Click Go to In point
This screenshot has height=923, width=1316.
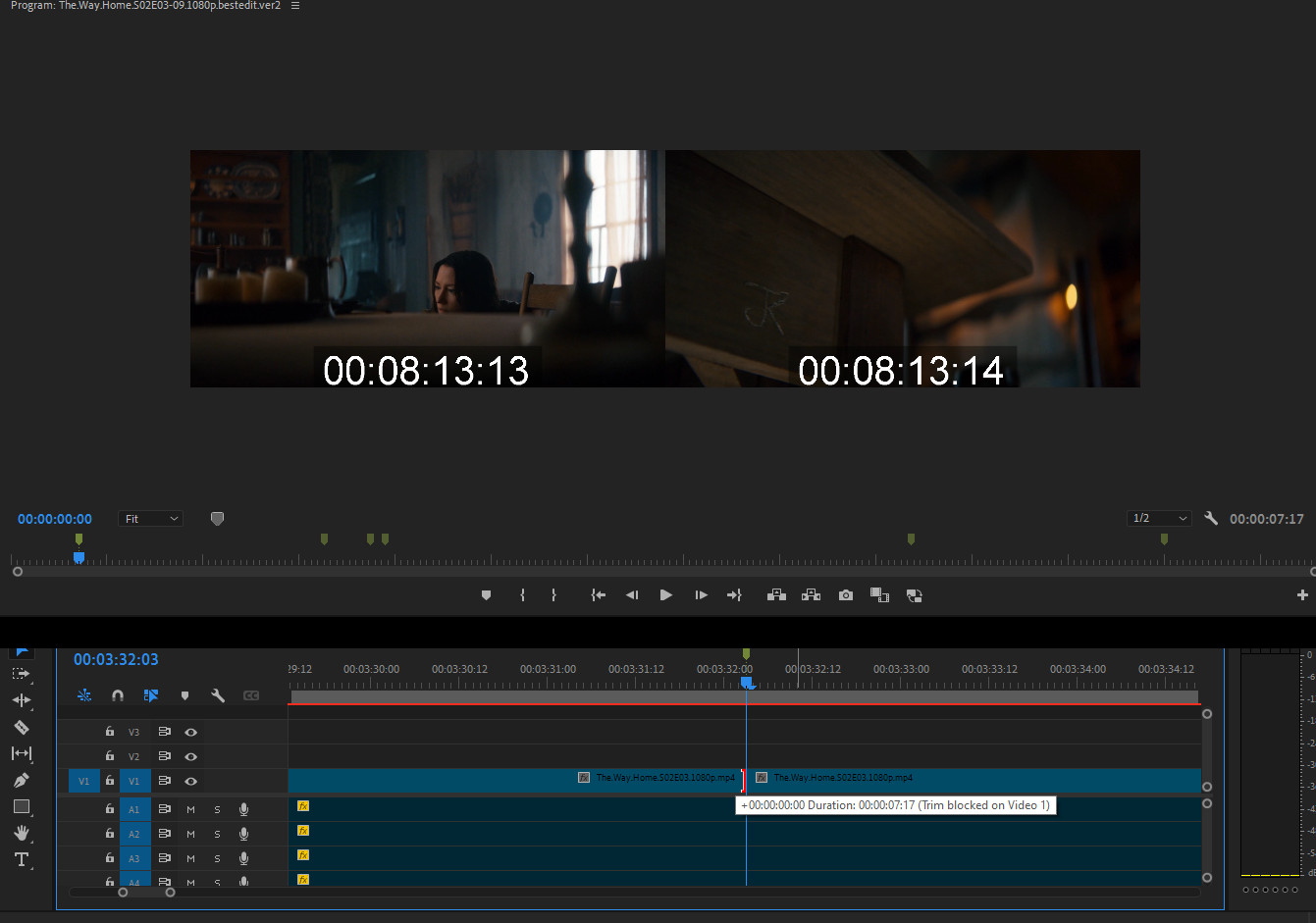click(x=598, y=595)
